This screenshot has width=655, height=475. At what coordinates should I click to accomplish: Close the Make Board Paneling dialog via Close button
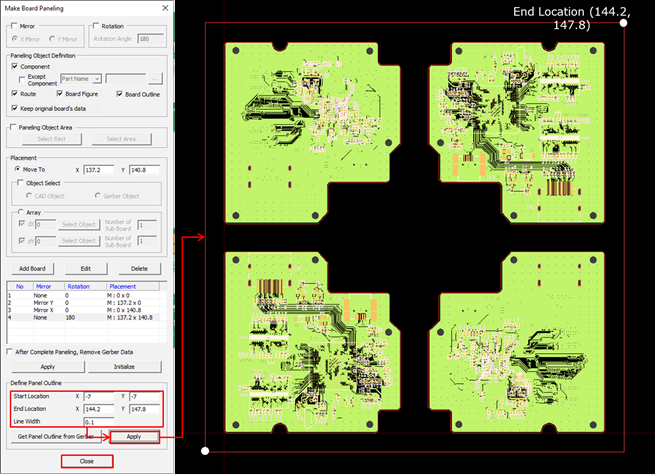click(86, 461)
